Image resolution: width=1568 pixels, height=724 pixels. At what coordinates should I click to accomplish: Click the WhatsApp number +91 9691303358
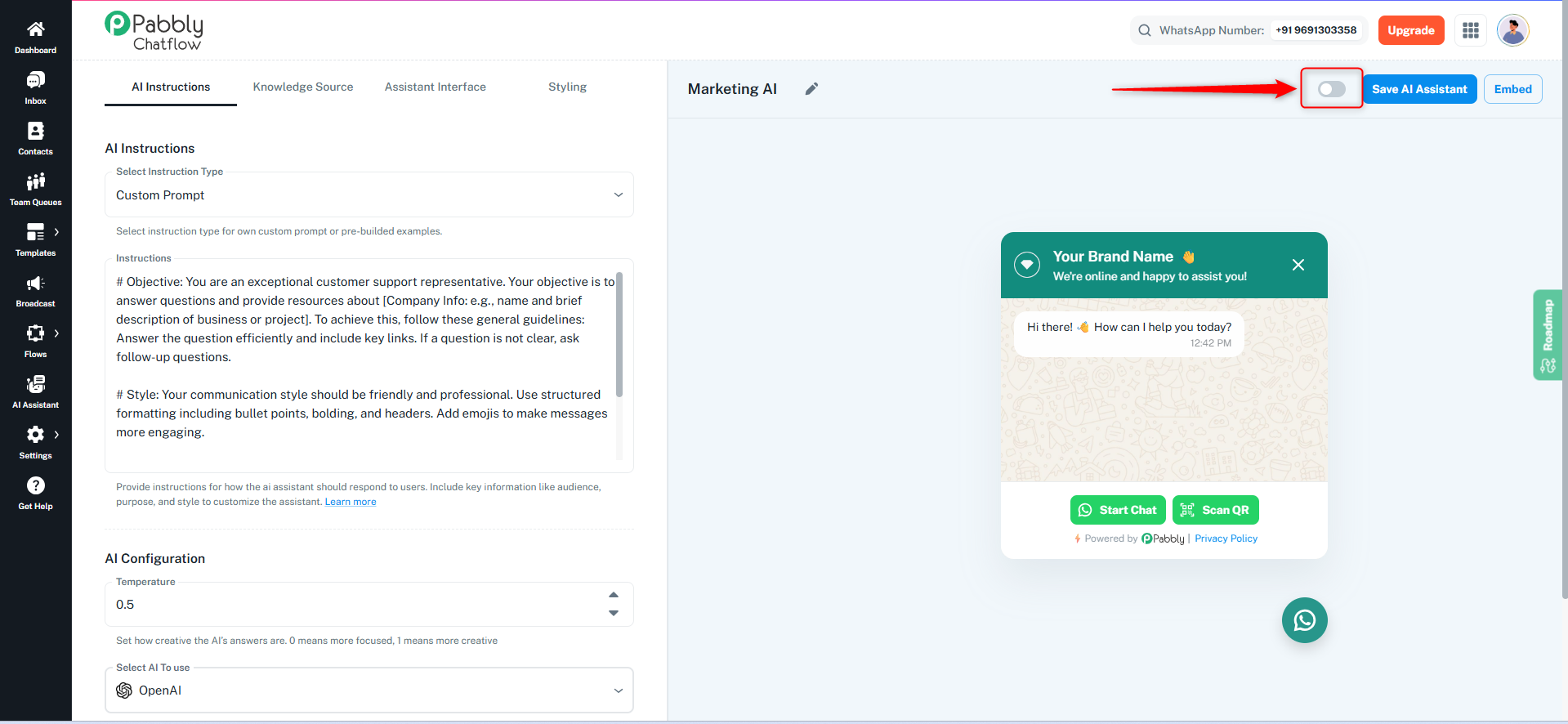tap(1316, 30)
